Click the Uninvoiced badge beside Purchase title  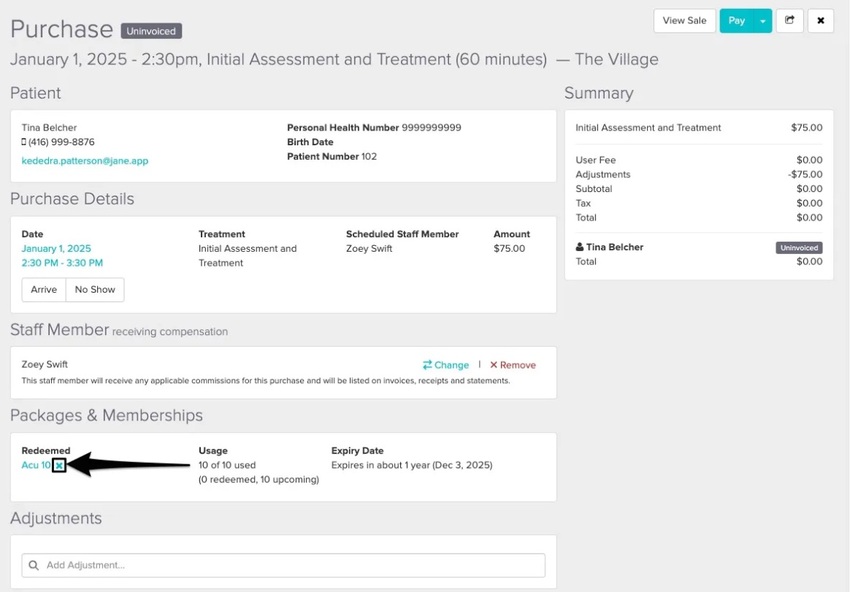(151, 31)
